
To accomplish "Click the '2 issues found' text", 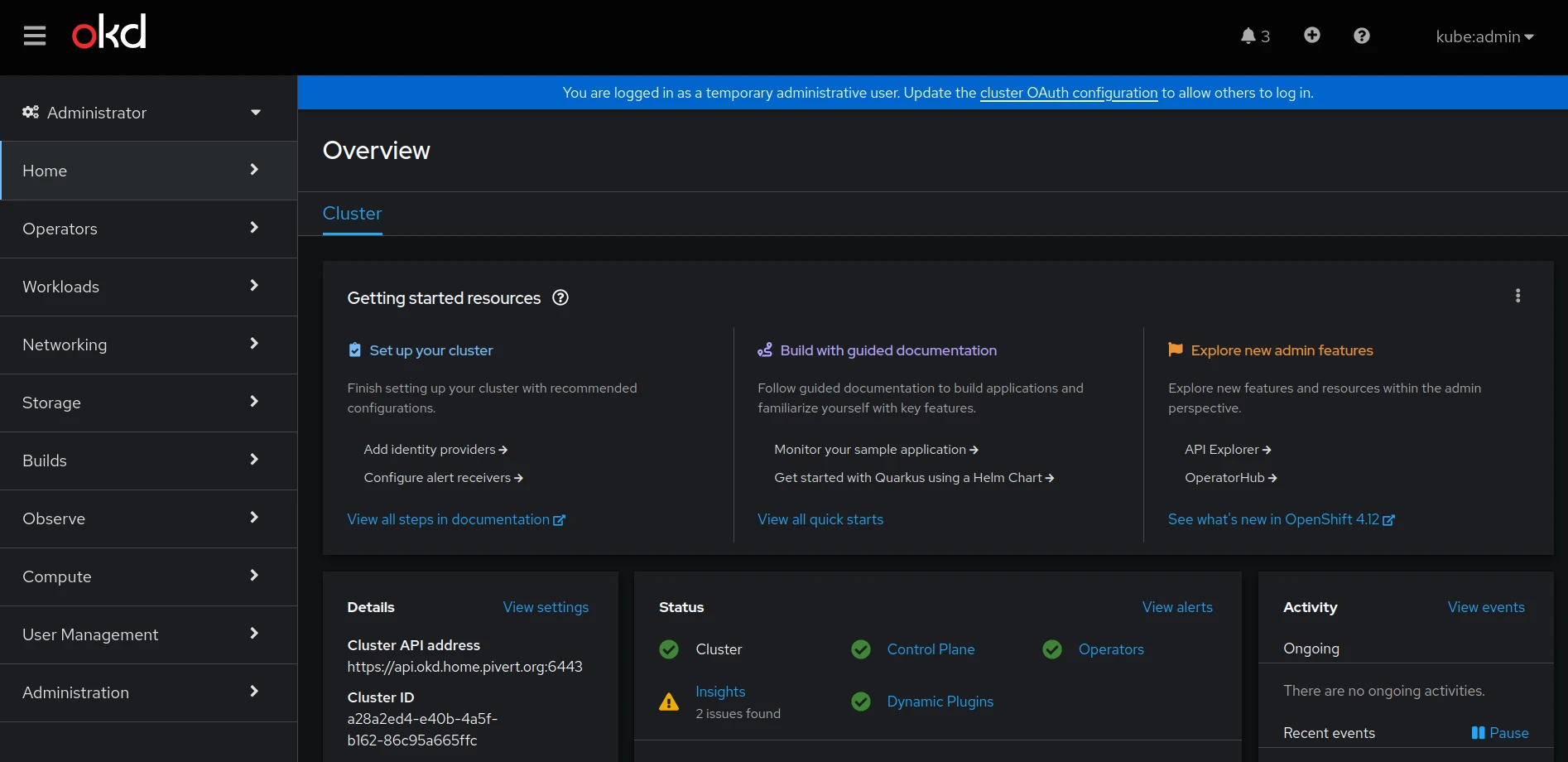I will click(738, 714).
